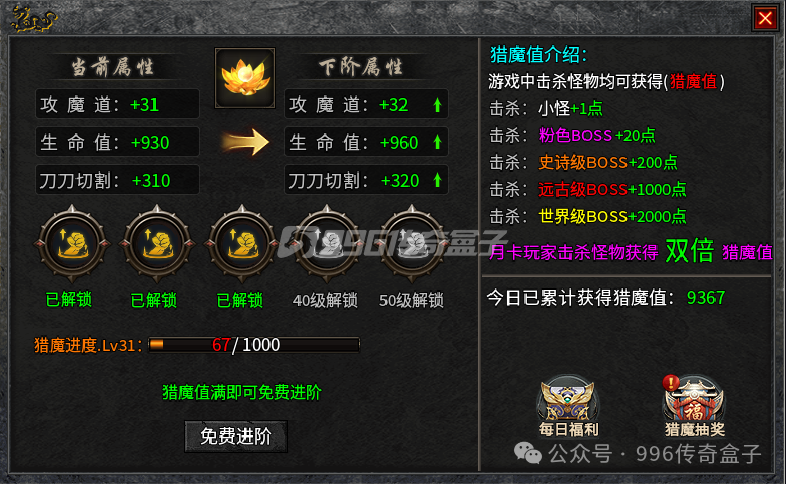Click the locked 50级解锁 skill icon
This screenshot has width=786, height=484.
(x=412, y=244)
